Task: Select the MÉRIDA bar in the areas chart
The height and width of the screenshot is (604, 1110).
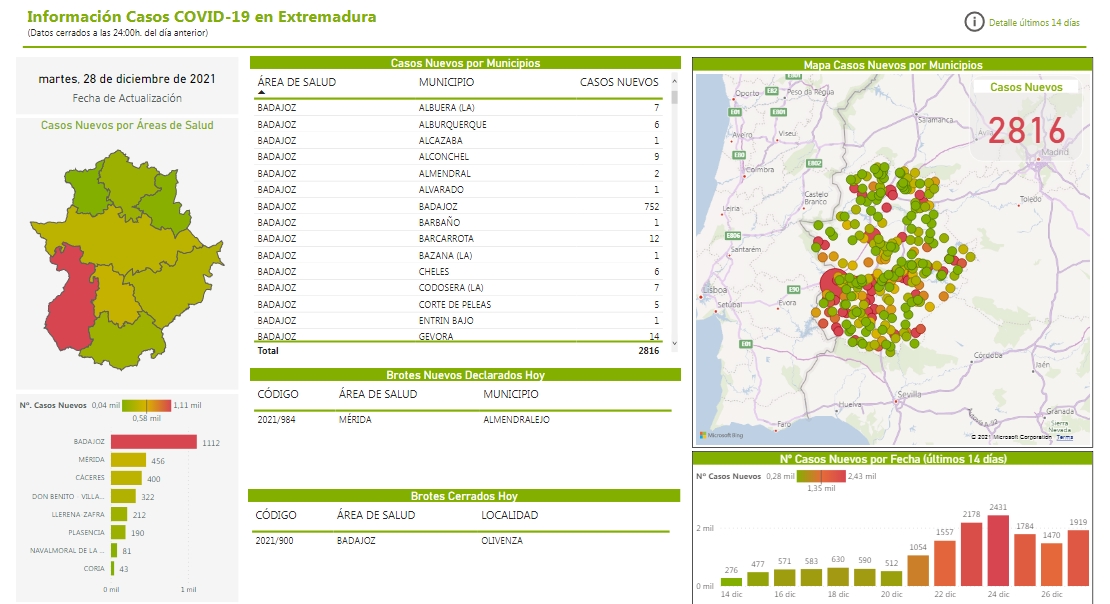Action: 128,460
